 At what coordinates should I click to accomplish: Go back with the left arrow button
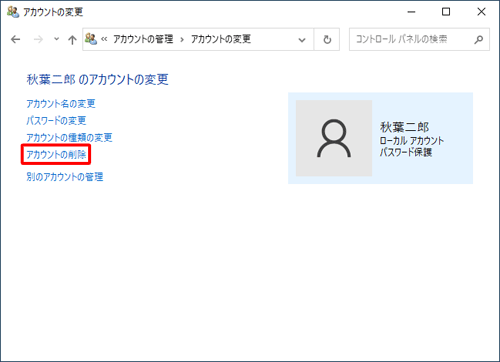pos(16,40)
